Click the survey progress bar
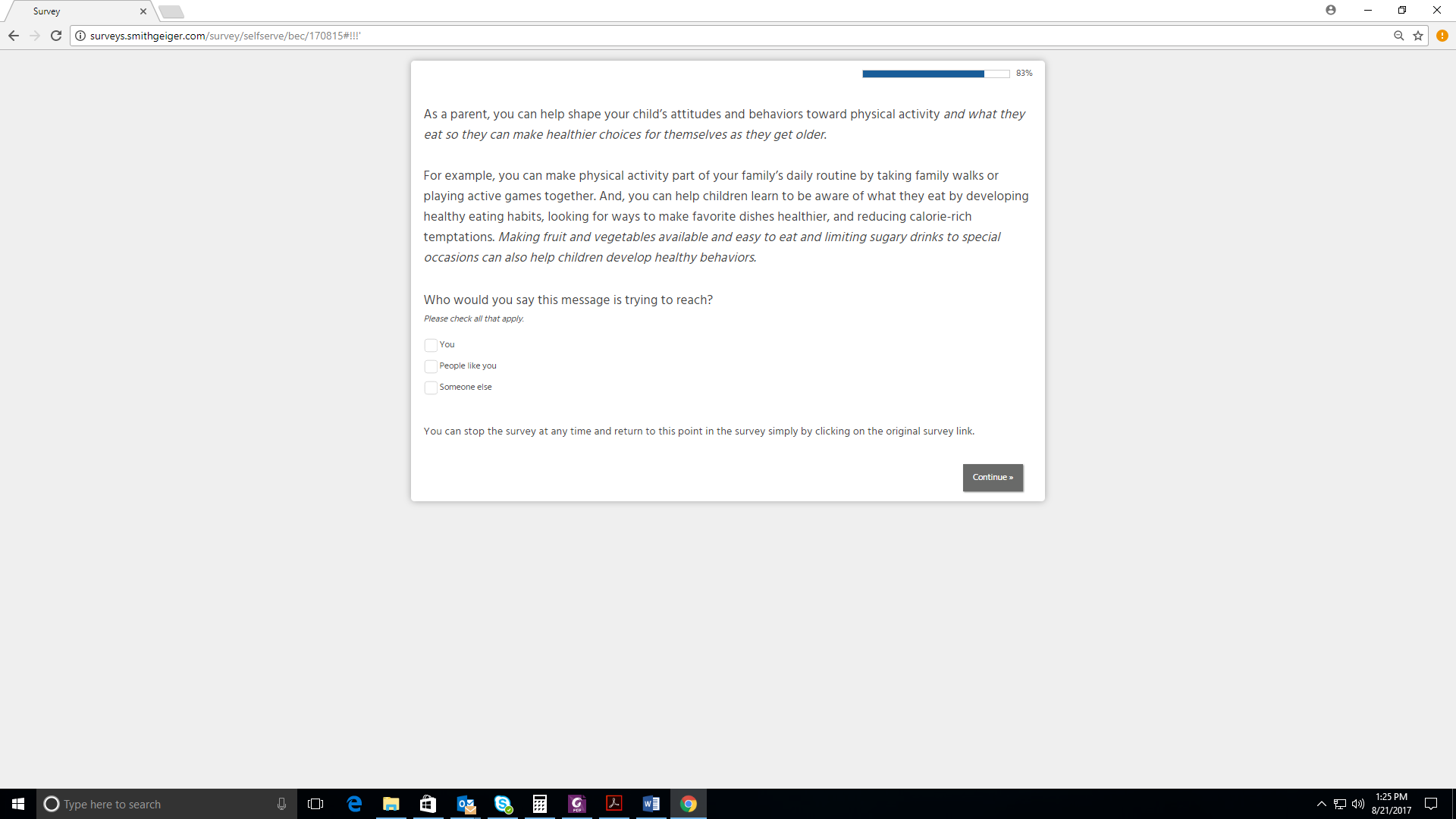The height and width of the screenshot is (819, 1456). (x=935, y=74)
